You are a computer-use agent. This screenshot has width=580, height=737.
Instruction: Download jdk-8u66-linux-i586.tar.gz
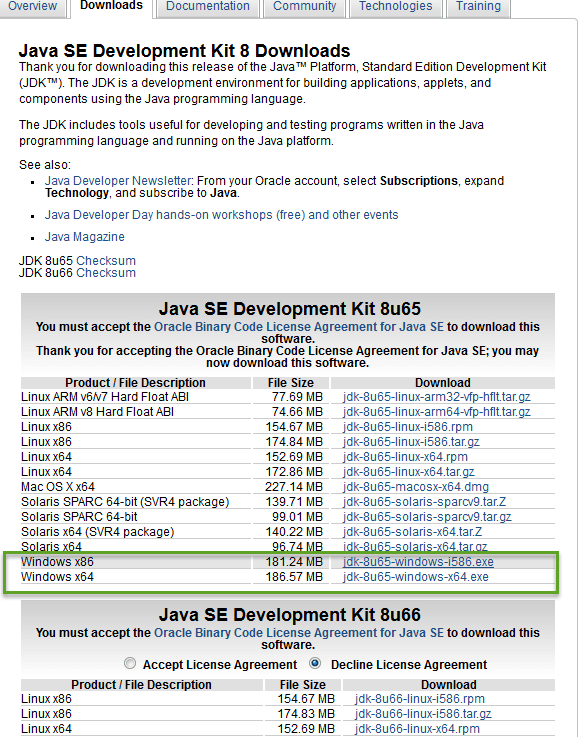point(423,714)
